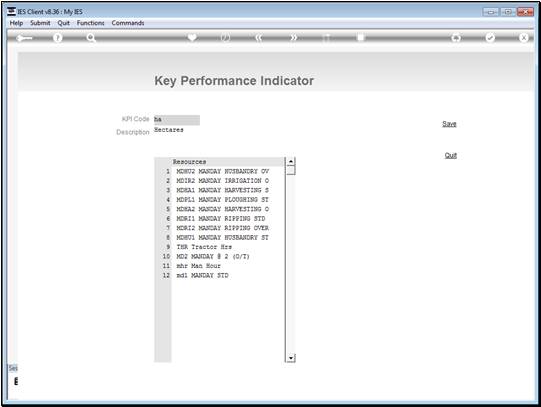This screenshot has height=407, width=541.
Task: Open the help question mark icon
Action: tap(58, 38)
